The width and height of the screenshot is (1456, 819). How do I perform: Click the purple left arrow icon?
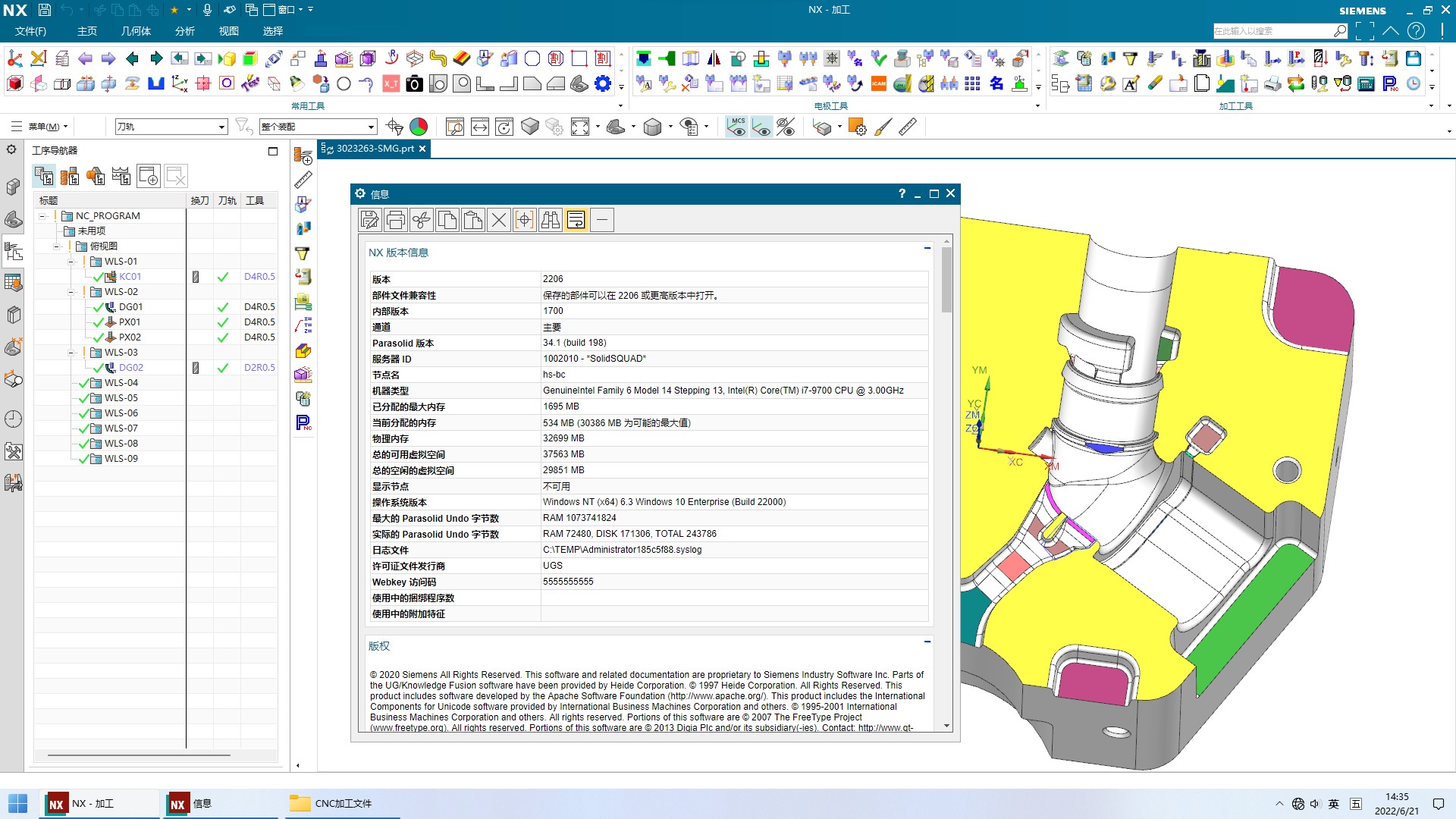(86, 58)
